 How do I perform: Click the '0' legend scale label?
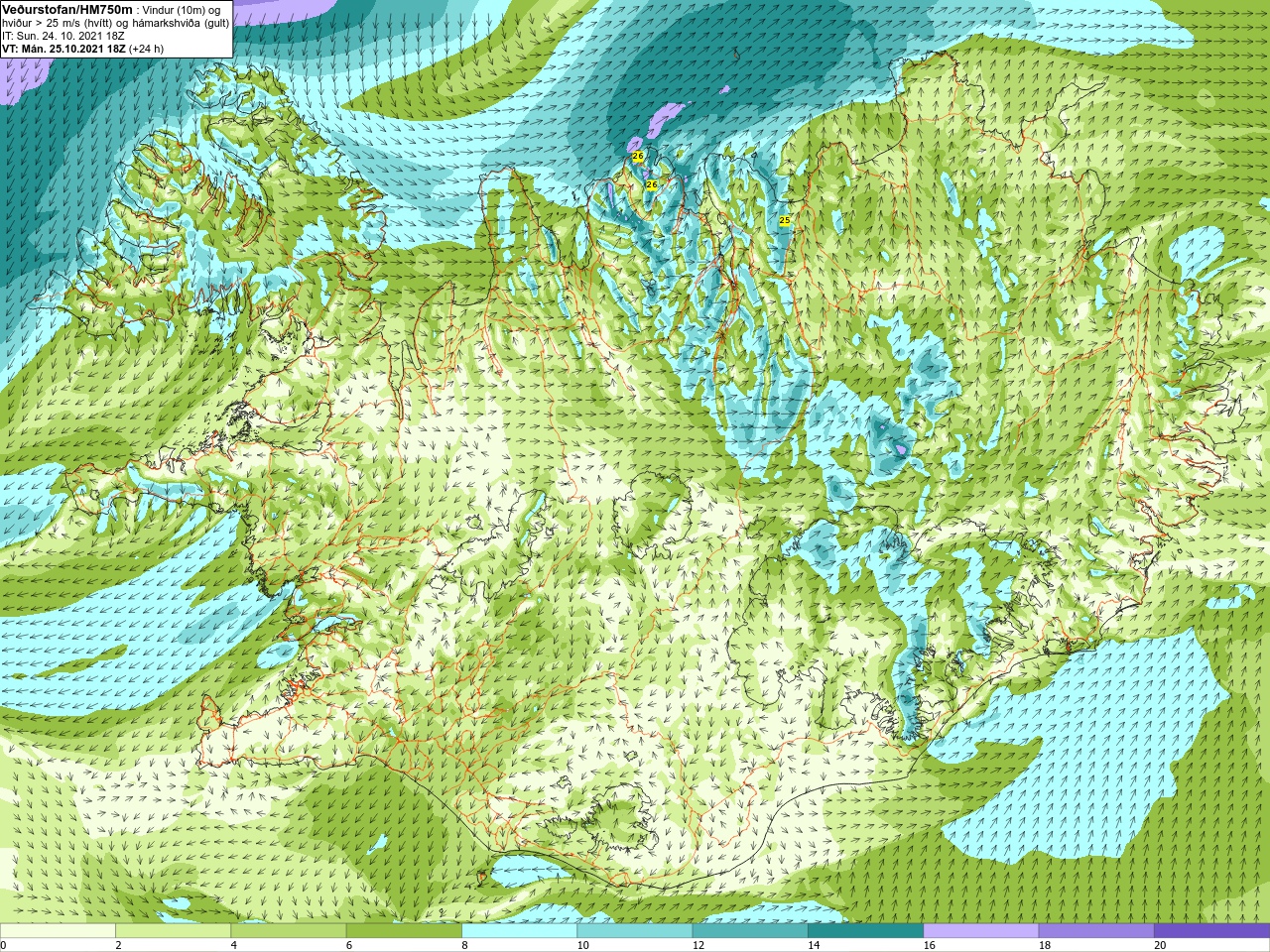3,945
